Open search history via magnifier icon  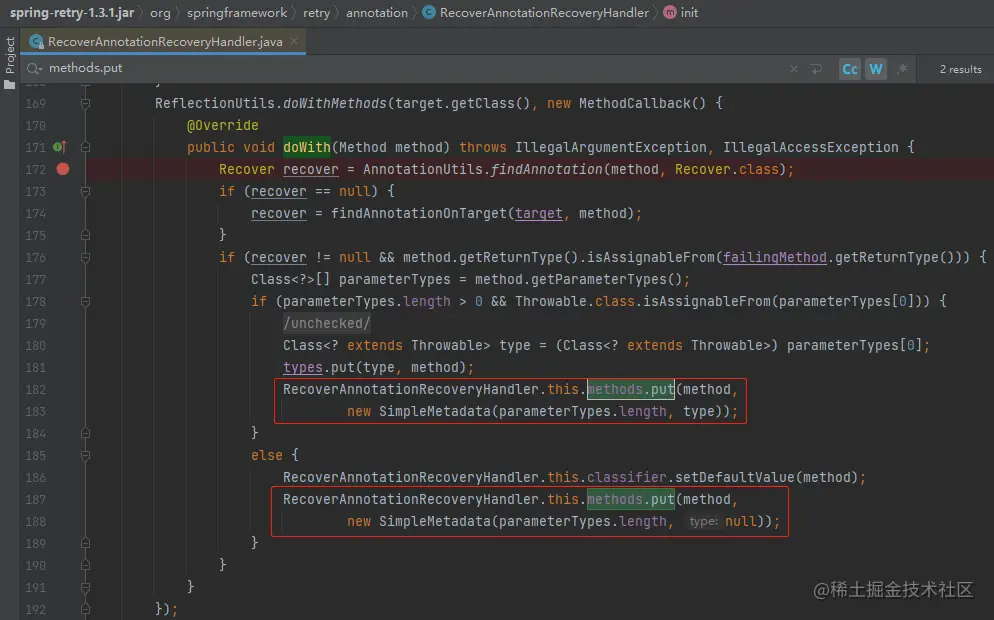click(x=34, y=68)
